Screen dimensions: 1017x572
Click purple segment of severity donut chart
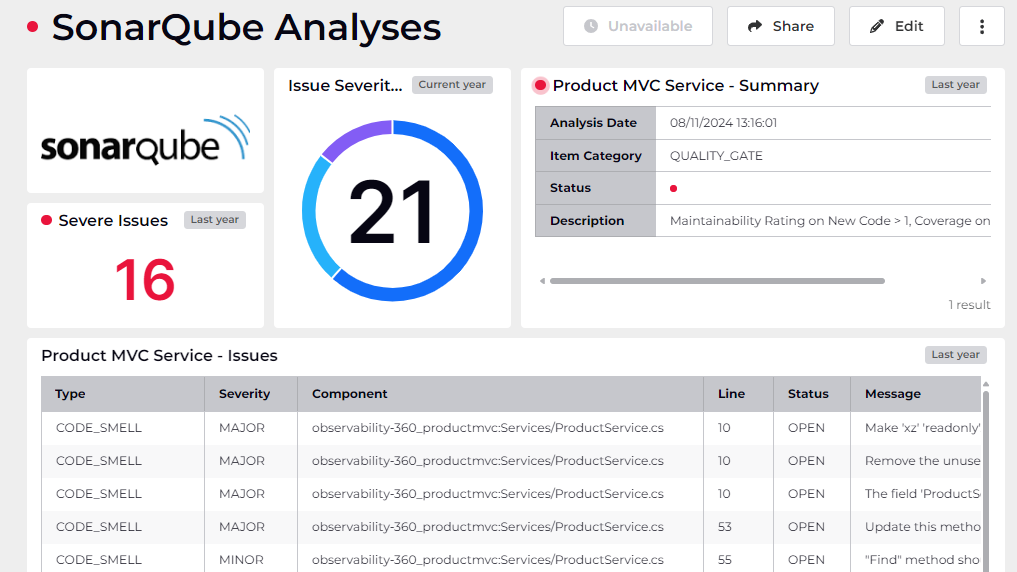pyautogui.click(x=354, y=138)
